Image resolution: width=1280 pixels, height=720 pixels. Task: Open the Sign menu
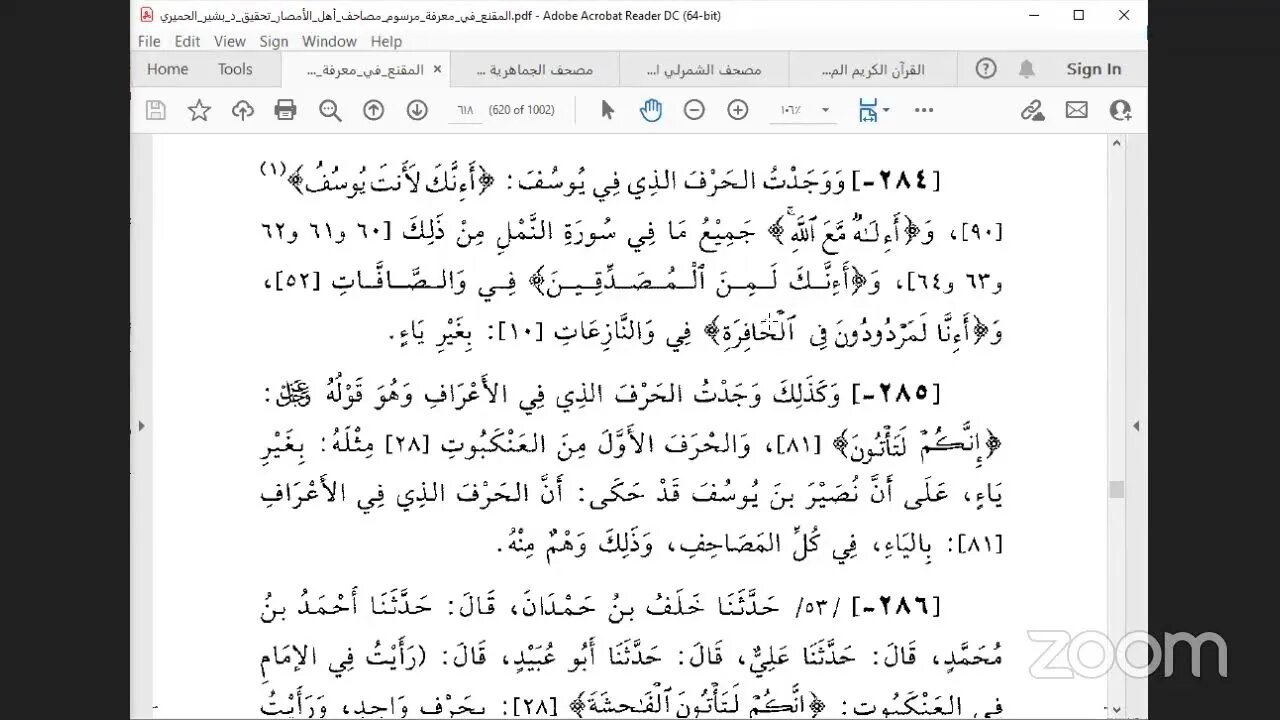[x=274, y=41]
